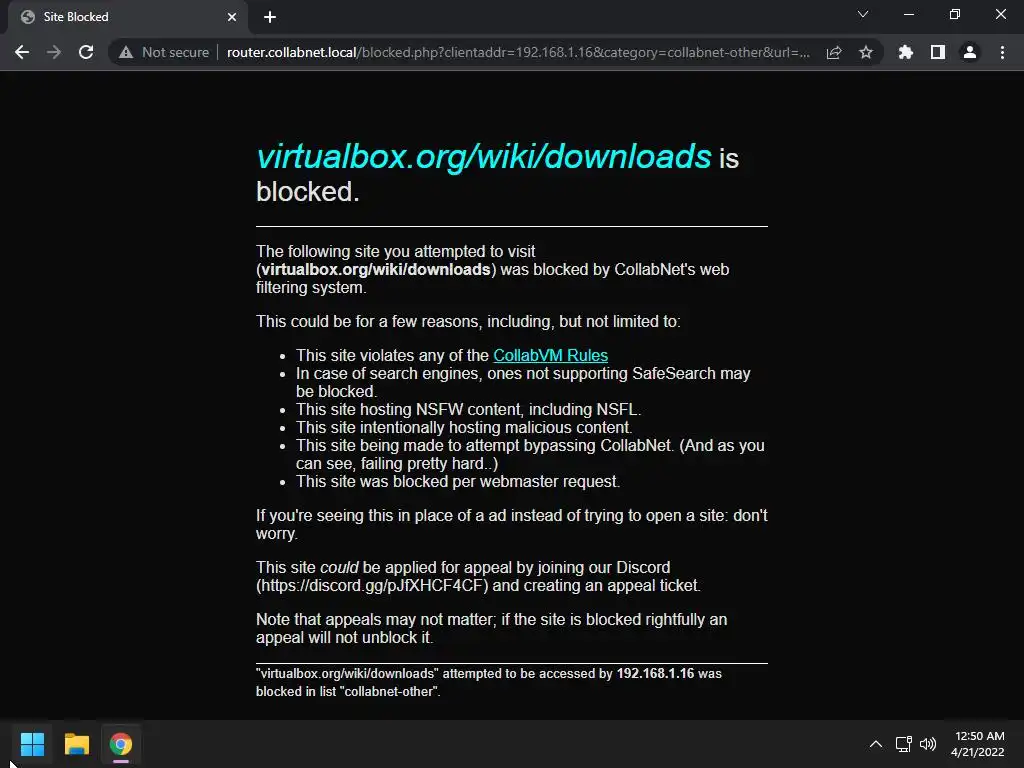This screenshot has width=1024, height=768.
Task: Reload the blocked page
Action: click(86, 52)
